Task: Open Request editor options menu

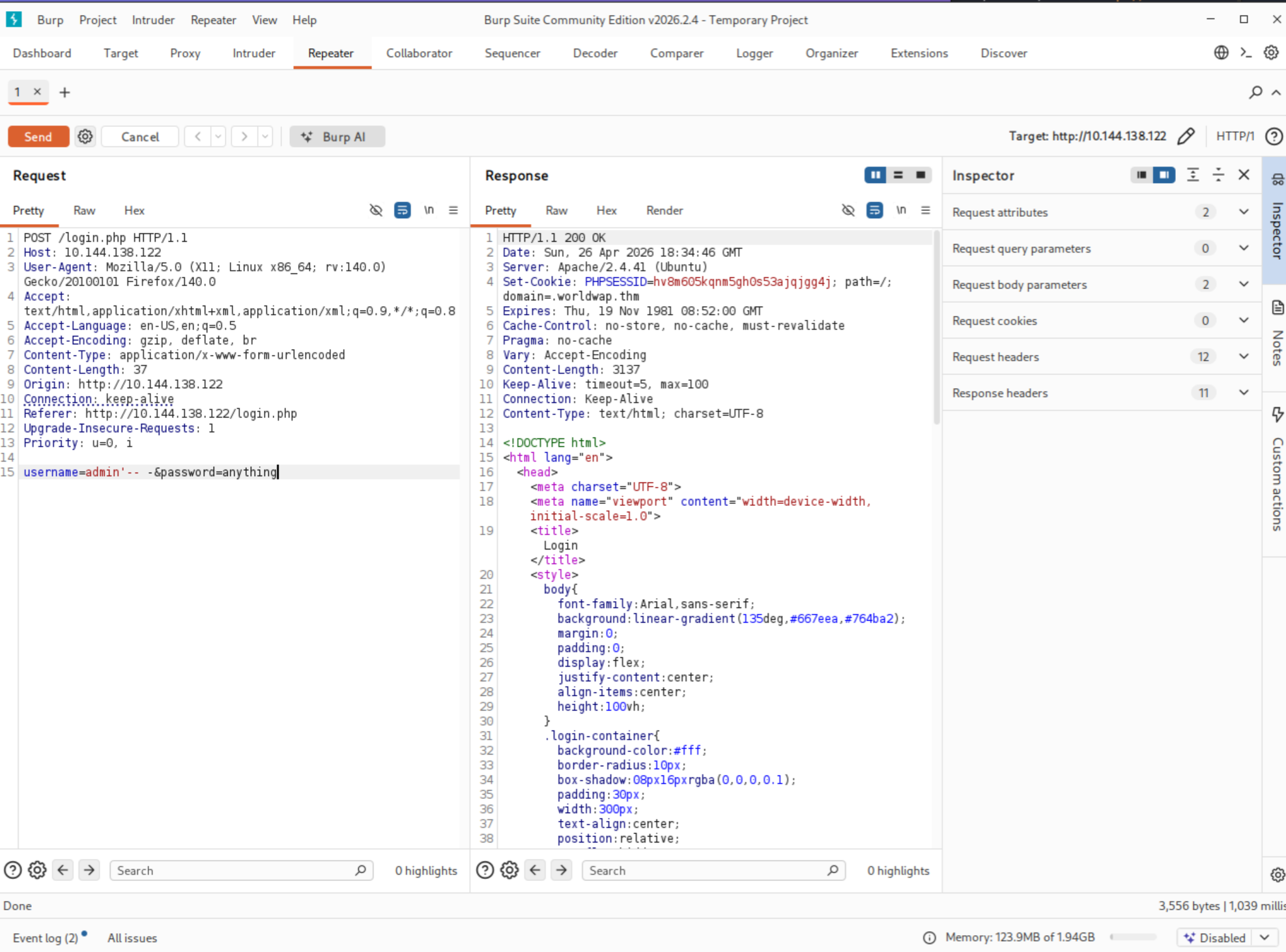Action: [453, 210]
